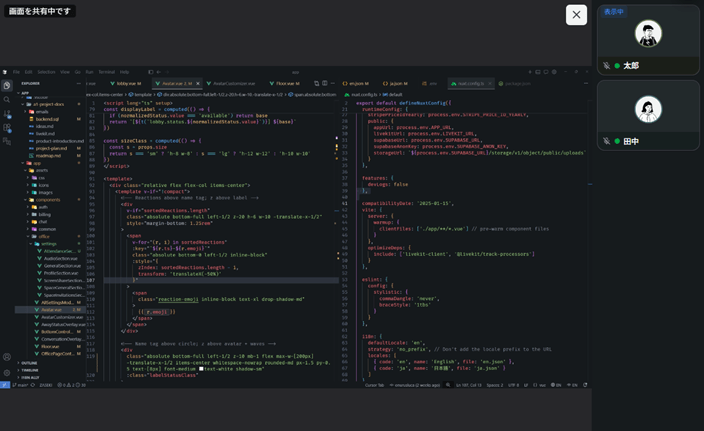This screenshot has width=704, height=431.
Task: Open the Search view in activity bar
Action: [7, 100]
